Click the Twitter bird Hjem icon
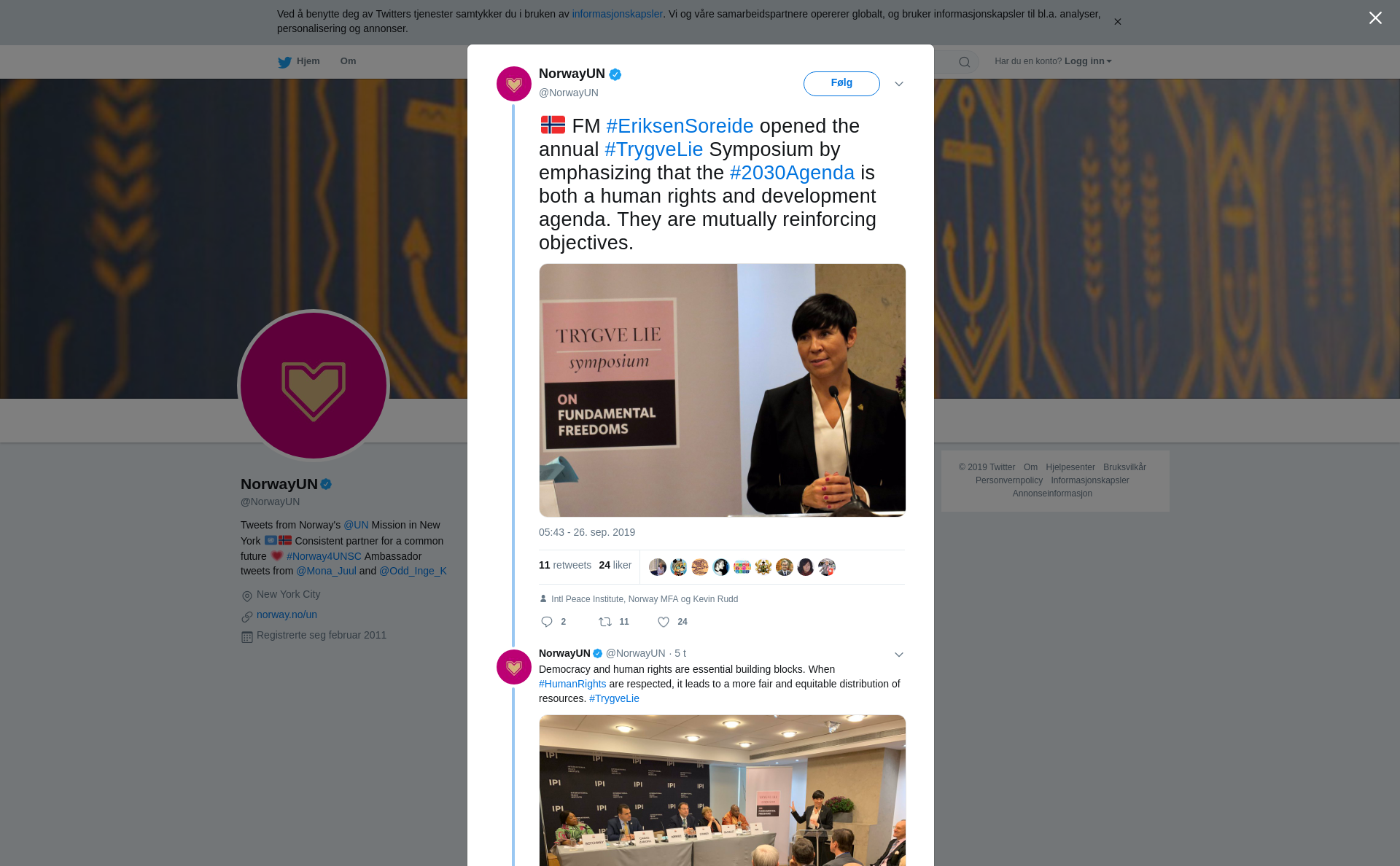Screen dimensions: 1400x866 pos(284,62)
